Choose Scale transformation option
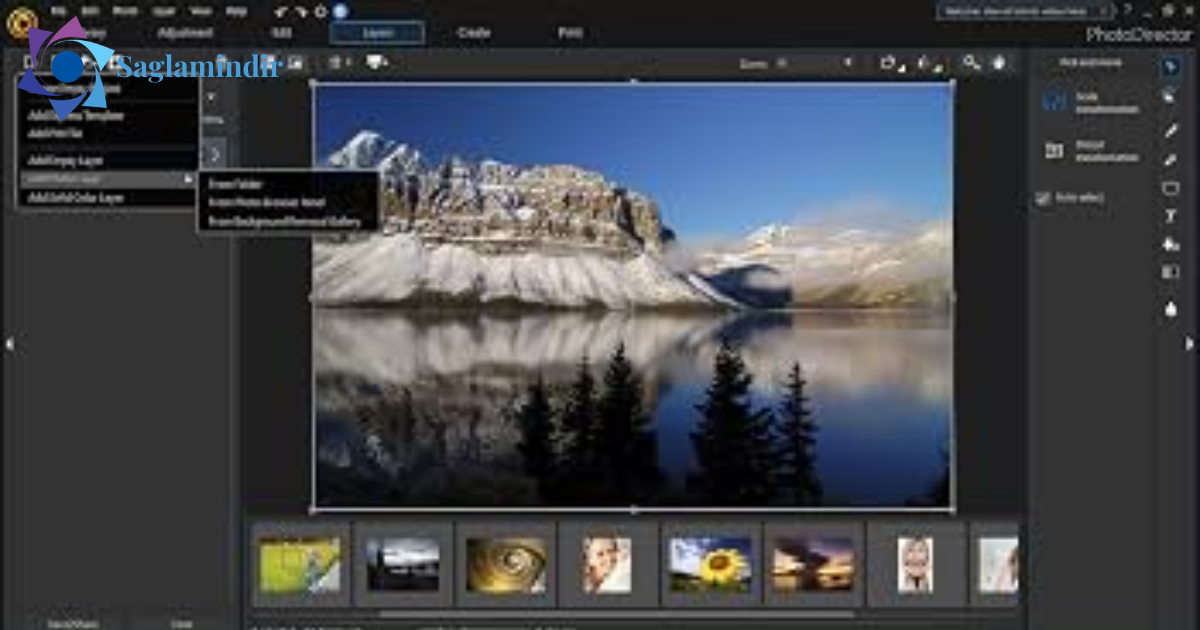This screenshot has height=630, width=1200. pos(1092,103)
